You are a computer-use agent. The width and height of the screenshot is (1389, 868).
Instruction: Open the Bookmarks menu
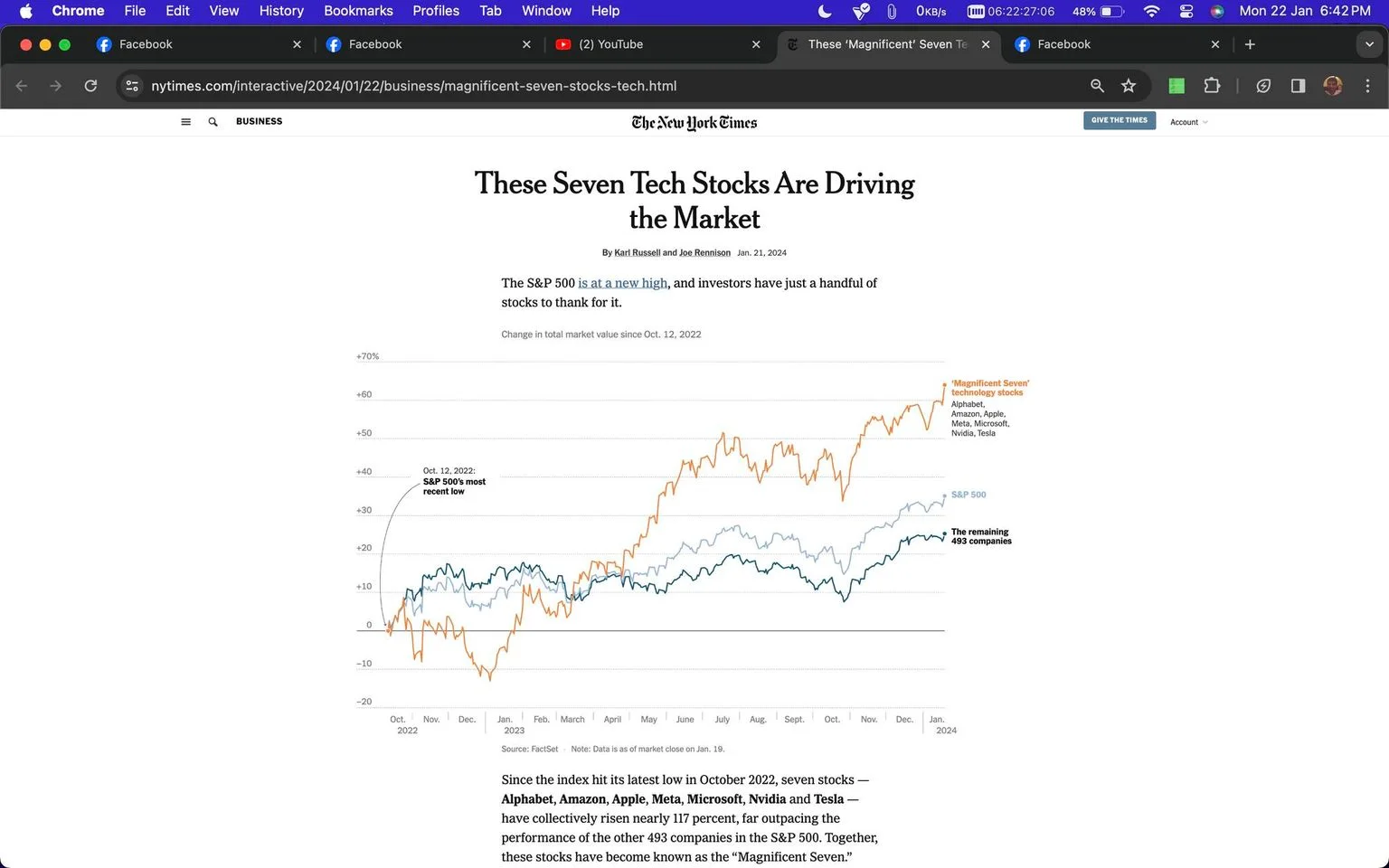(x=358, y=11)
